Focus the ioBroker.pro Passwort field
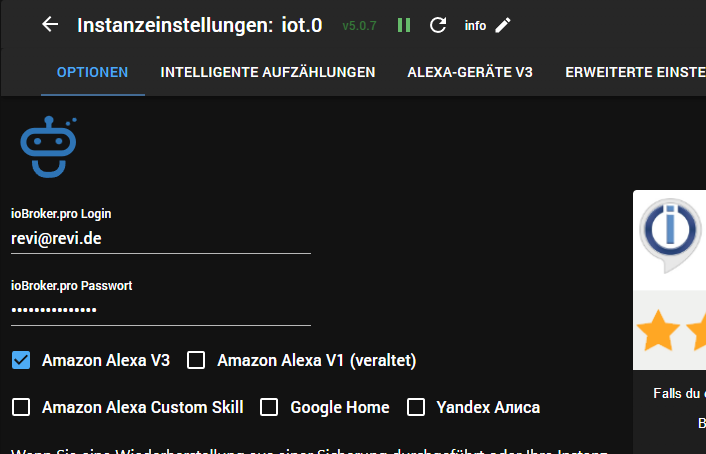The height and width of the screenshot is (454, 706). click(160, 310)
